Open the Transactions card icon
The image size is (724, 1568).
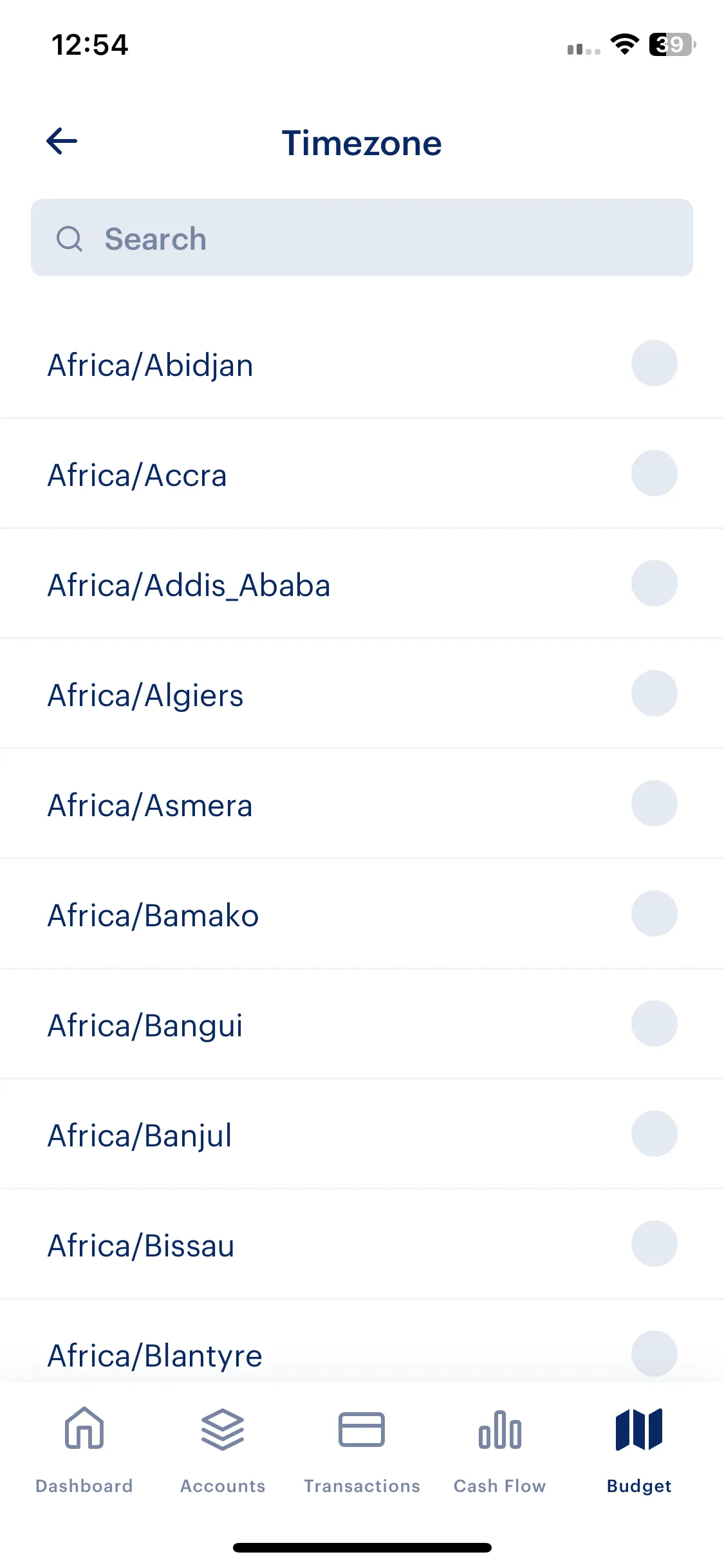[362, 1429]
